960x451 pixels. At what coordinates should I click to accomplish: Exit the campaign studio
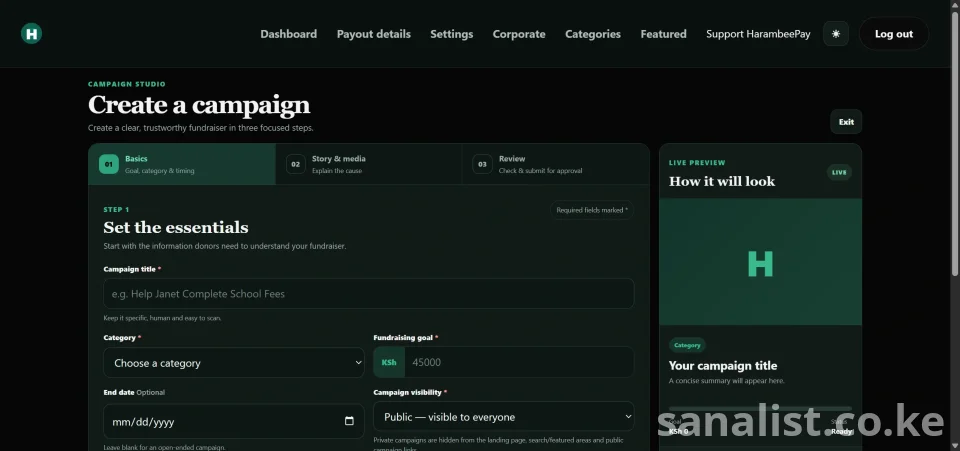[x=846, y=122]
